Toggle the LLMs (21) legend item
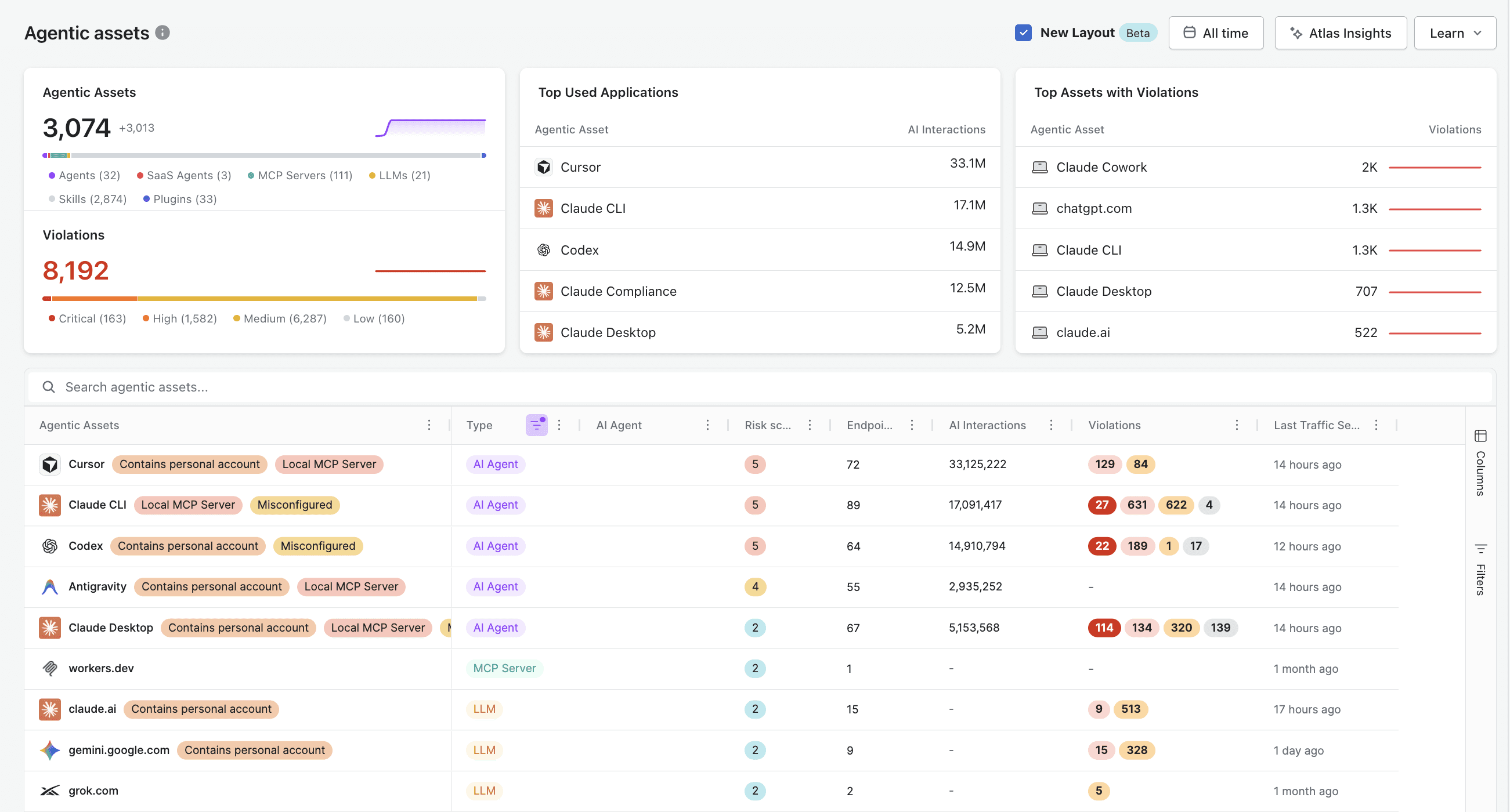The image size is (1510, 812). coord(400,175)
